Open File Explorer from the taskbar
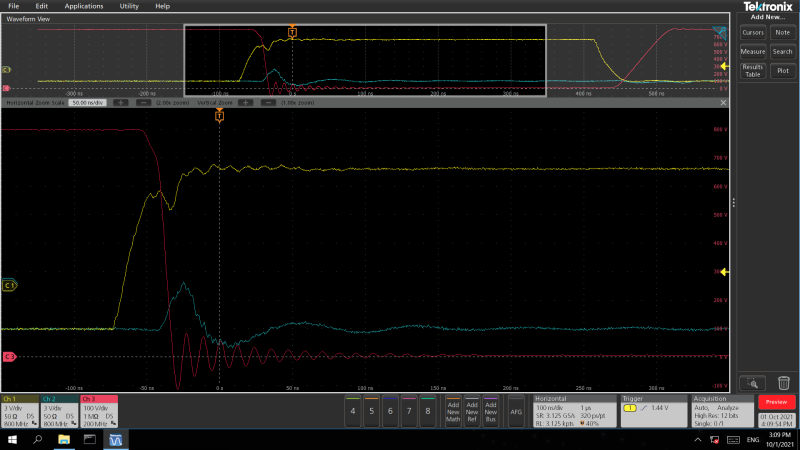 (63, 439)
